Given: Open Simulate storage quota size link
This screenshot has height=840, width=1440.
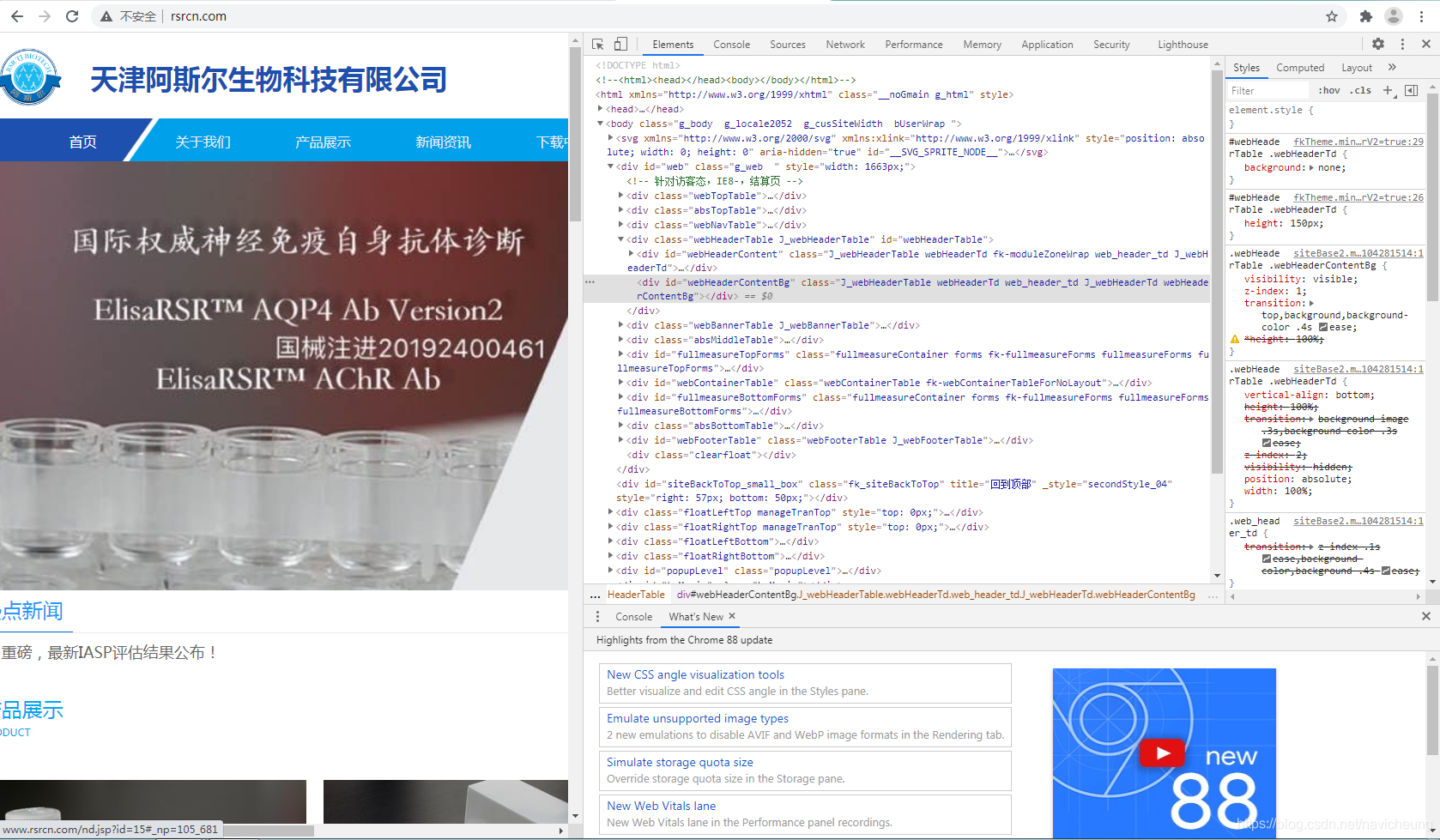Looking at the screenshot, I should pos(680,763).
